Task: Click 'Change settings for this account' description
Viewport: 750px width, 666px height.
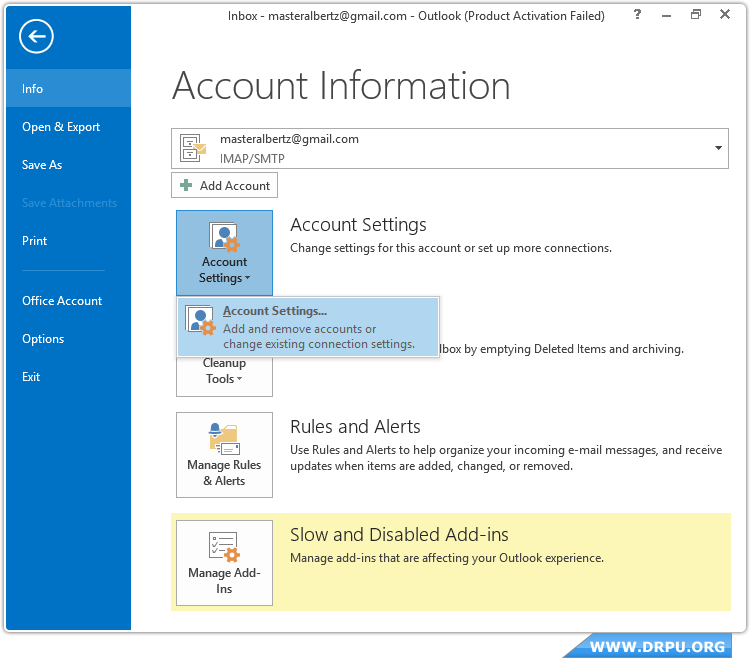Action: point(451,248)
